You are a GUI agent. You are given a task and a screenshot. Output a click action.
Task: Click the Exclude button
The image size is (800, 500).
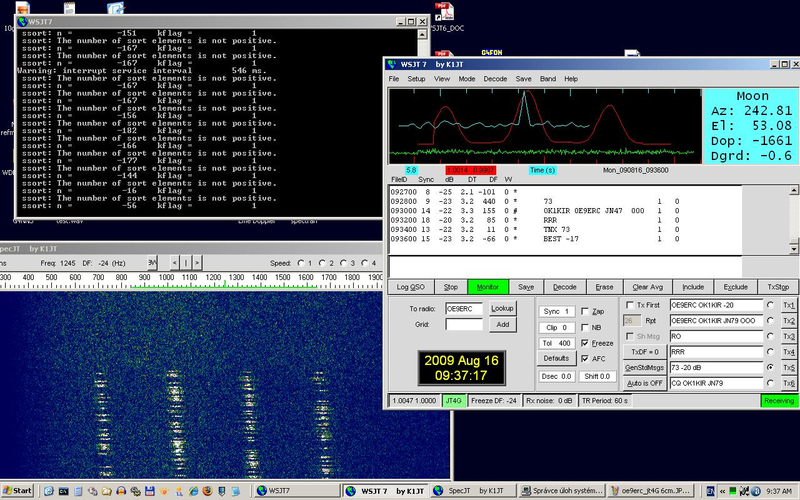pyautogui.click(x=736, y=287)
